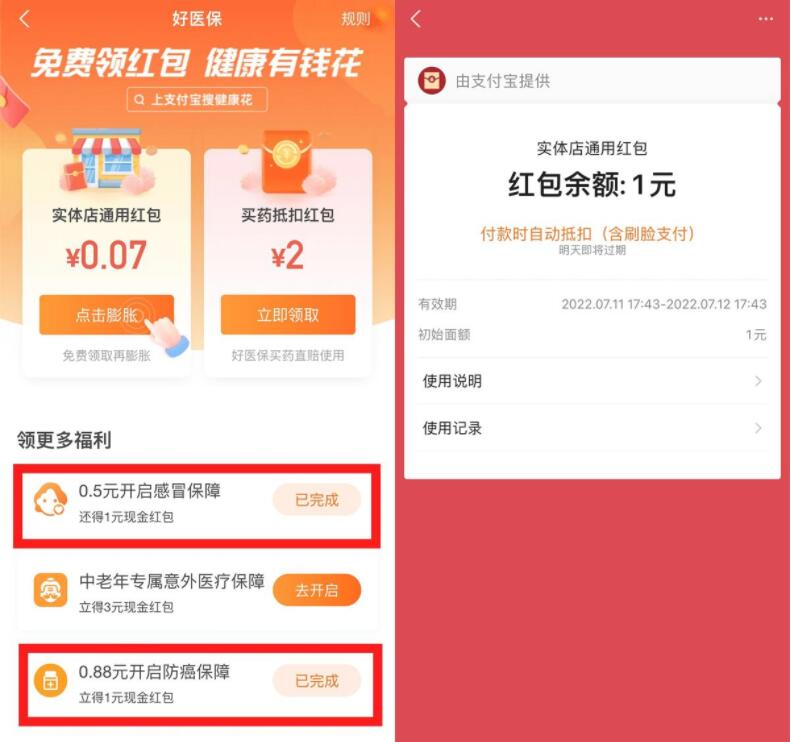Screen dimensions: 791x742
Task: Tap the cancer protection icon
Action: [x=50, y=681]
